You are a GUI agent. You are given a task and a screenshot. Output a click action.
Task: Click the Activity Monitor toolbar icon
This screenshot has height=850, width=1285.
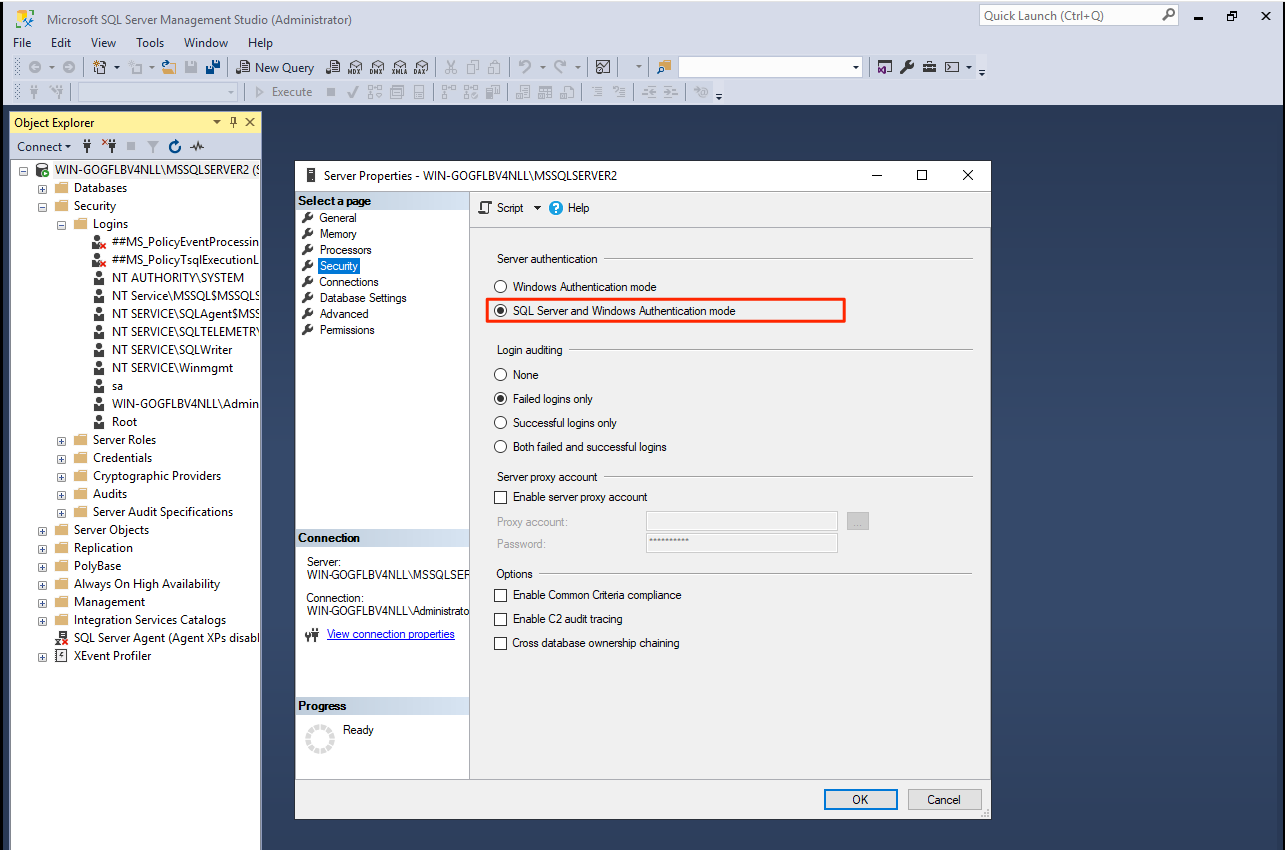click(x=603, y=67)
